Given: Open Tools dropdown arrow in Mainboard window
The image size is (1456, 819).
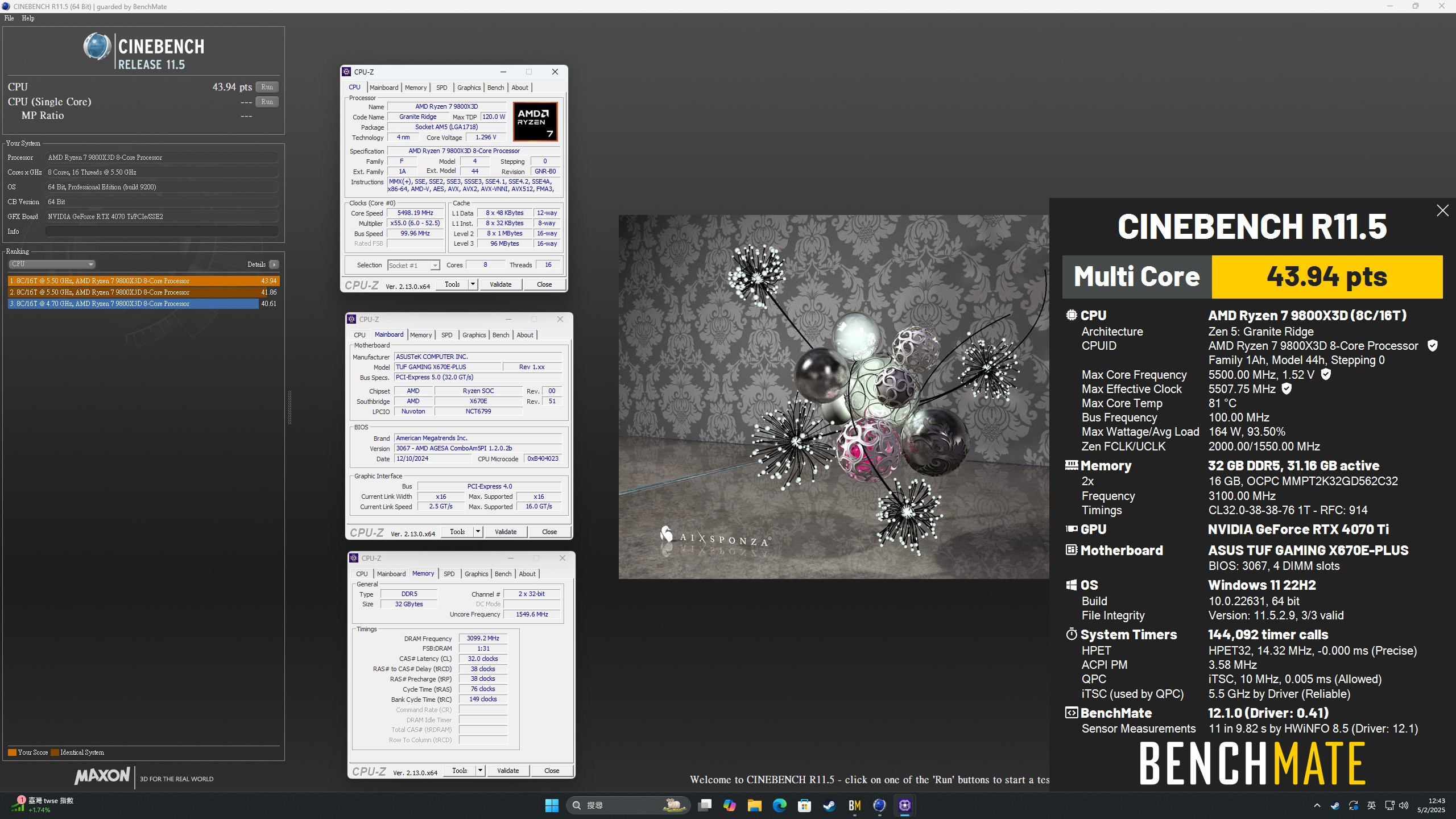Looking at the screenshot, I should pos(478,532).
